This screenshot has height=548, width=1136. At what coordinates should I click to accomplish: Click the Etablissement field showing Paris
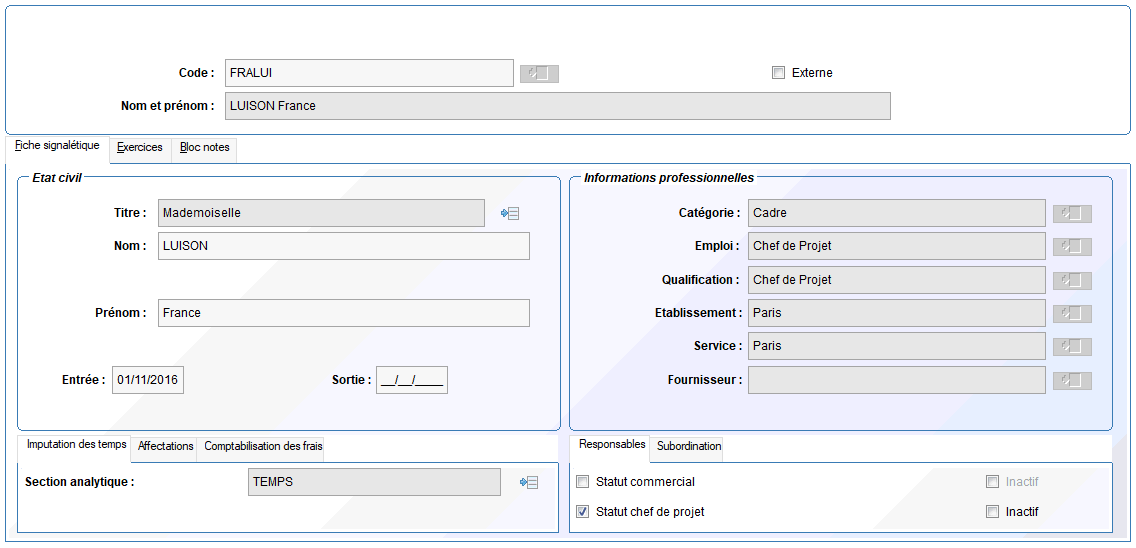pyautogui.click(x=897, y=313)
